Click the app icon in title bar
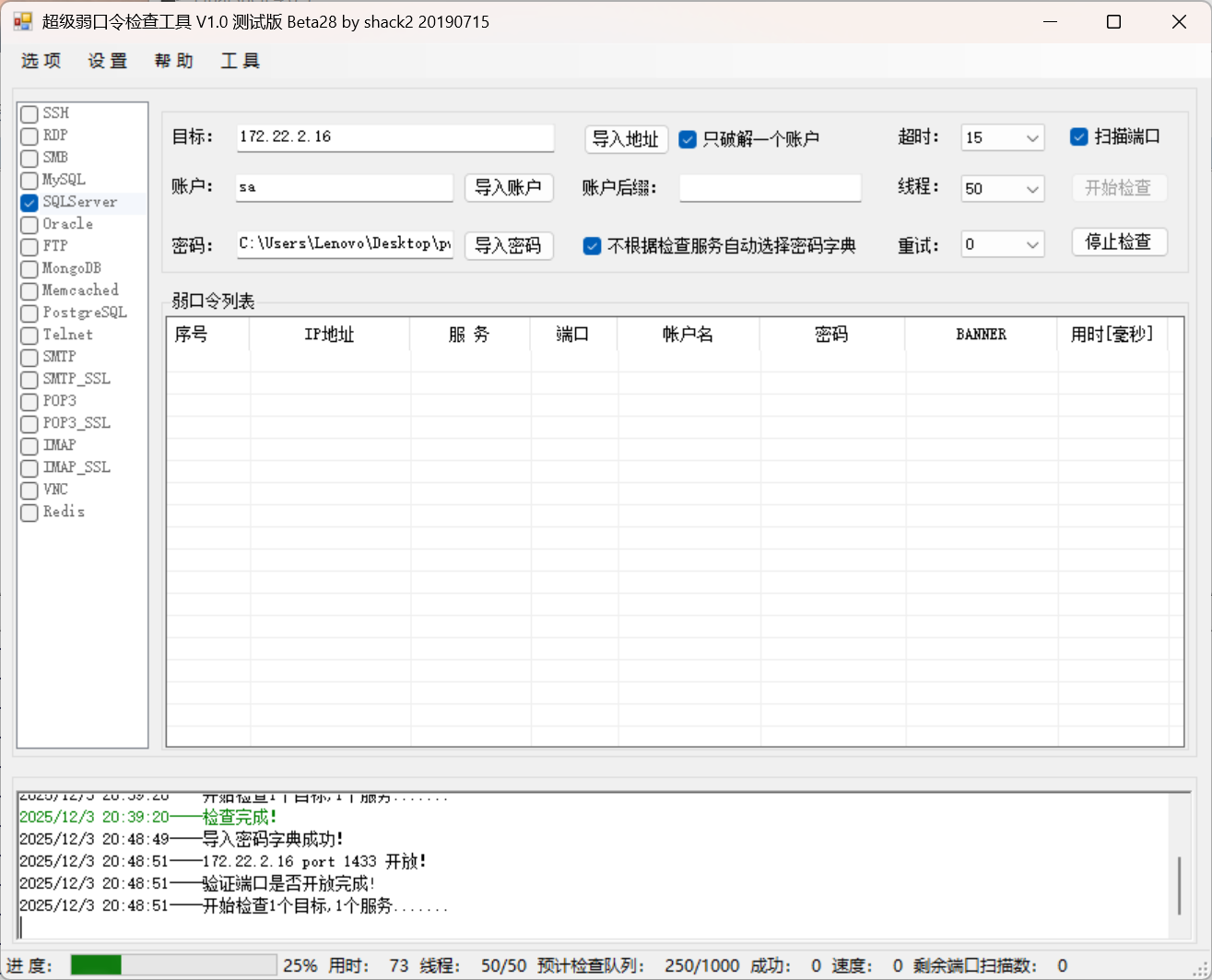This screenshot has width=1212, height=980. point(22,21)
